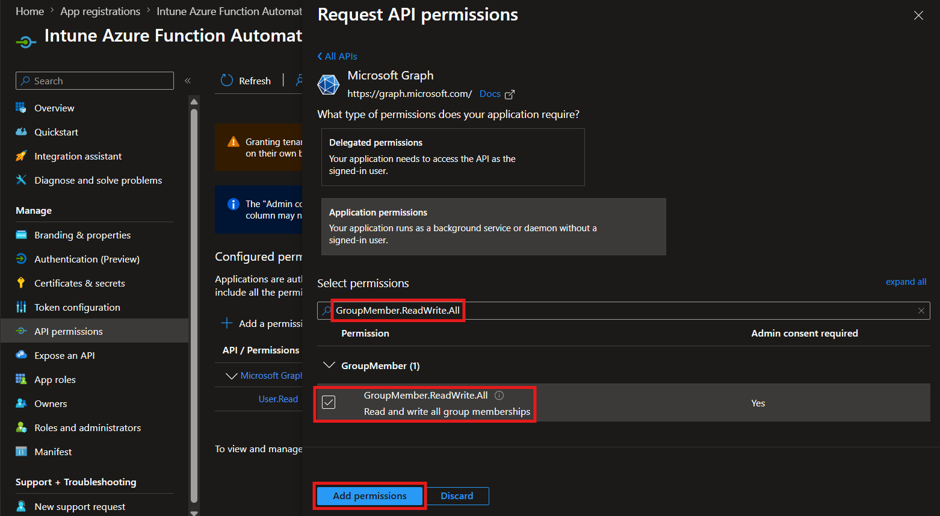Click the Roles and administrators icon
The image size is (940, 516).
coord(21,427)
